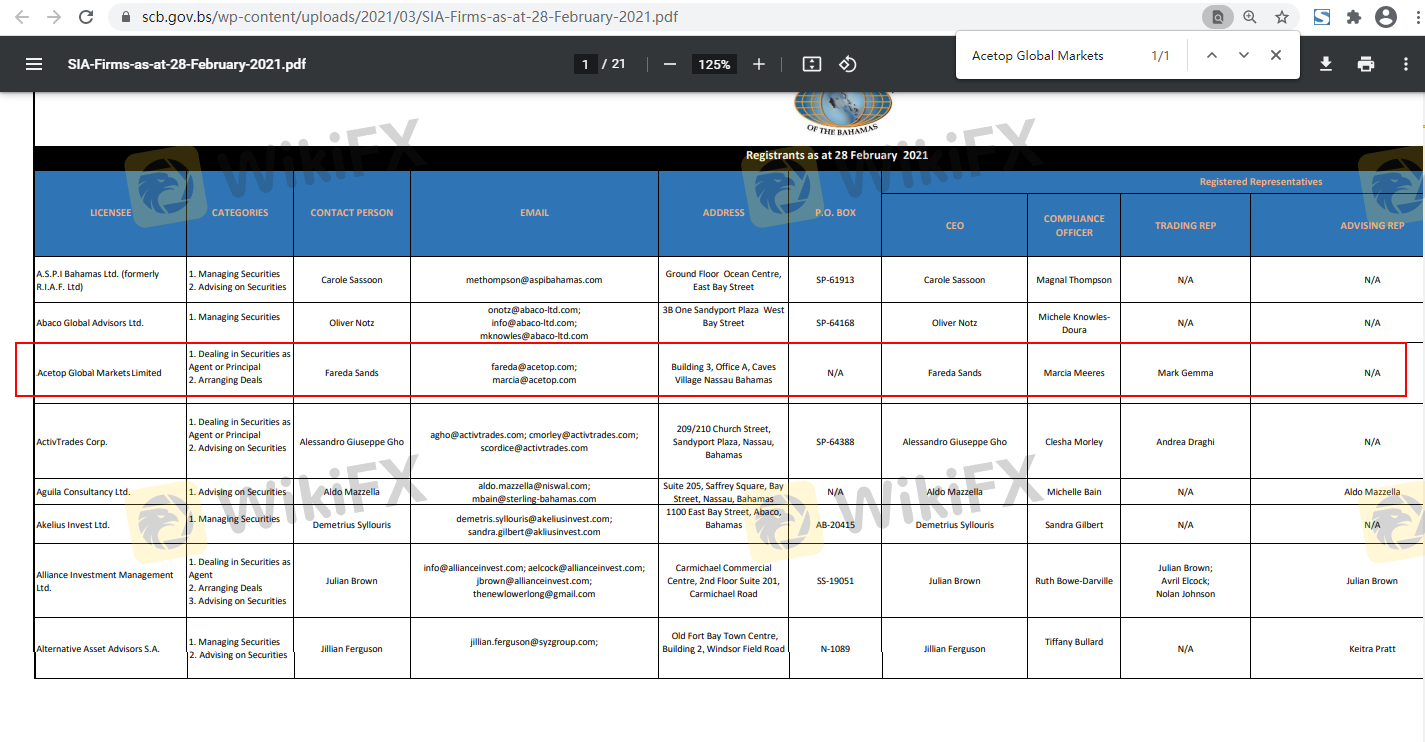Zoom out of the PDF

click(x=670, y=64)
